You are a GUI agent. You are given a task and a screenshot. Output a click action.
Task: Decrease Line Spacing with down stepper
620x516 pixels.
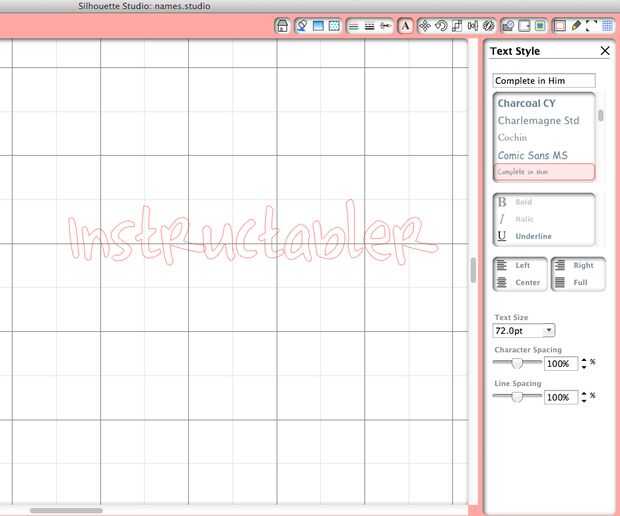(x=584, y=400)
